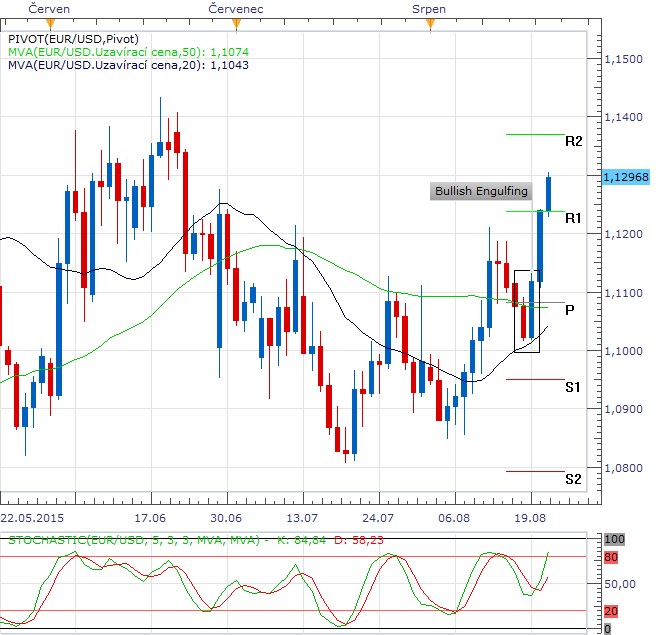Select the PIVOT(EUR/USD,Pivot) indicator label
The image size is (659, 635).
tap(72, 38)
